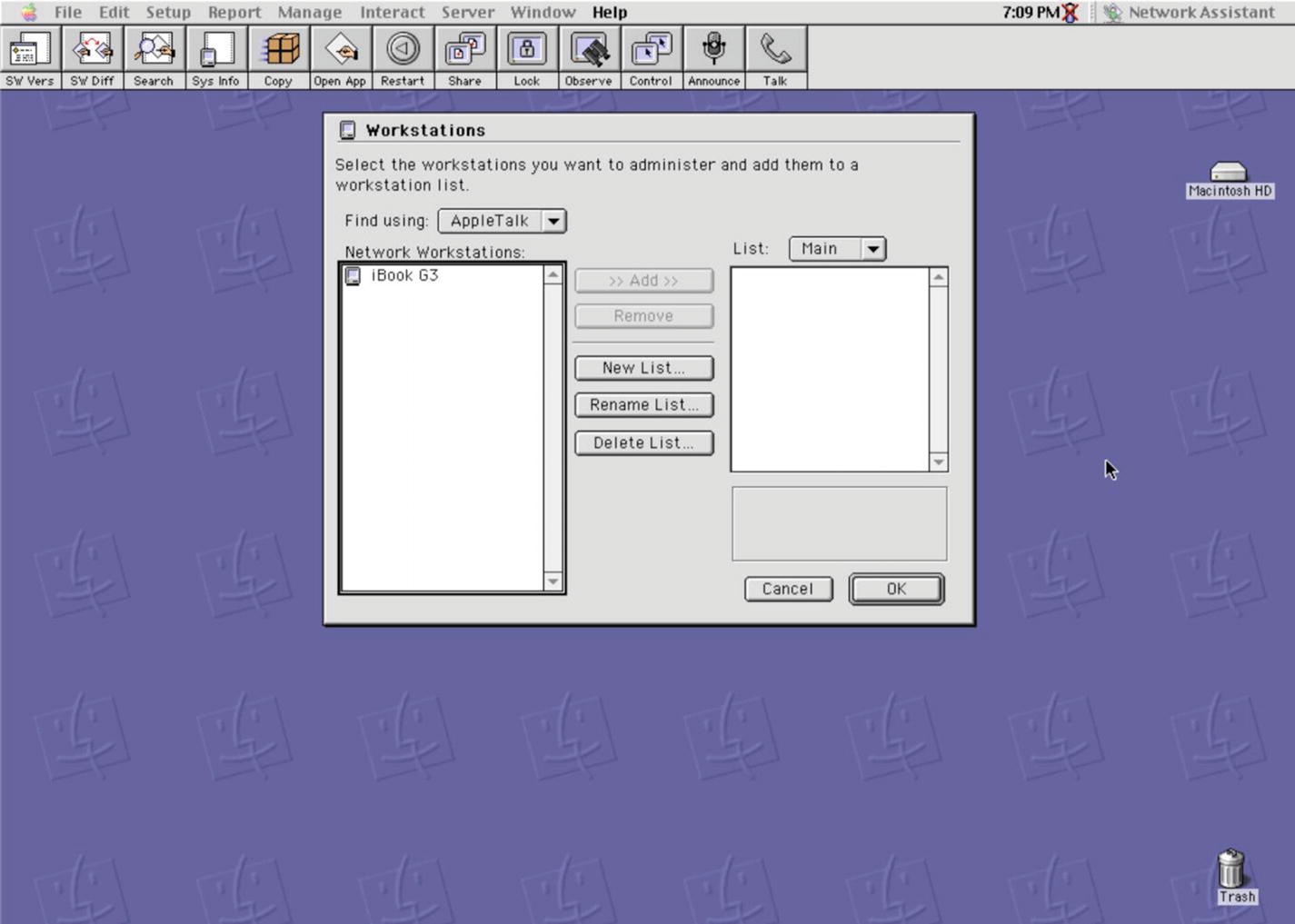Open the Edit menu
Image resolution: width=1295 pixels, height=924 pixels.
pos(114,12)
